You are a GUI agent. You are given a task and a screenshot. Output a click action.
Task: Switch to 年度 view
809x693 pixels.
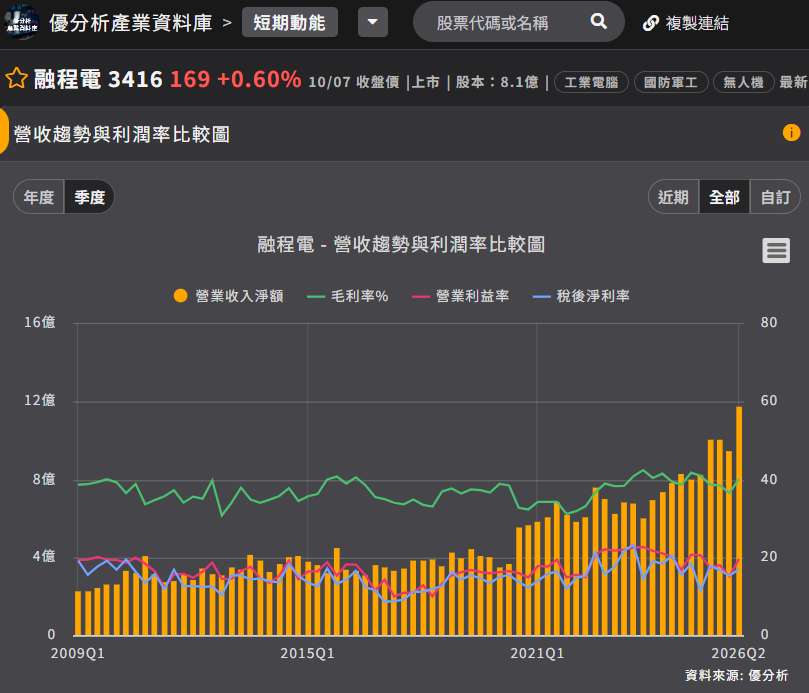coord(39,197)
